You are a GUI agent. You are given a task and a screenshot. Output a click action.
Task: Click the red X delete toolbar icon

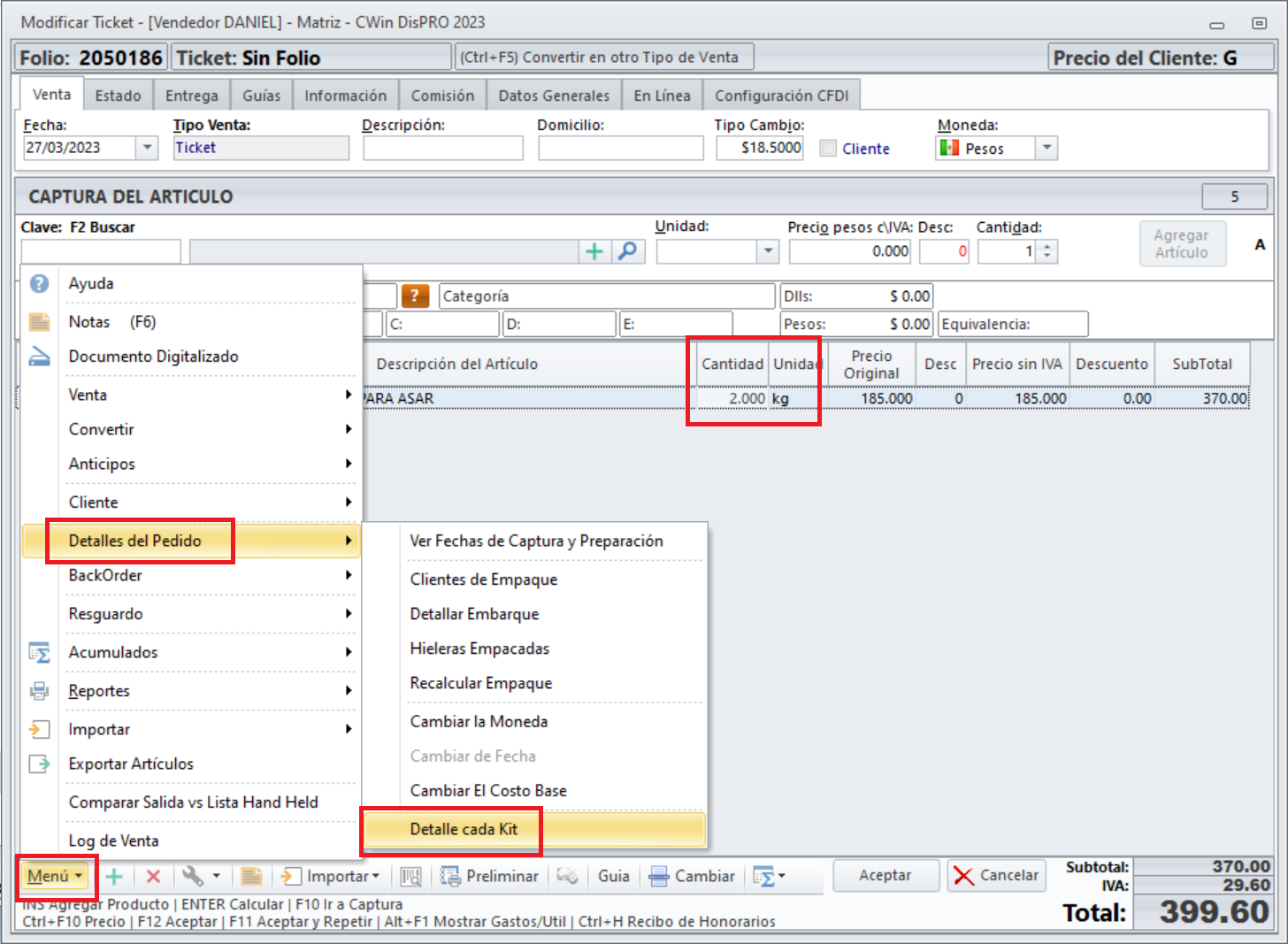coord(153,876)
